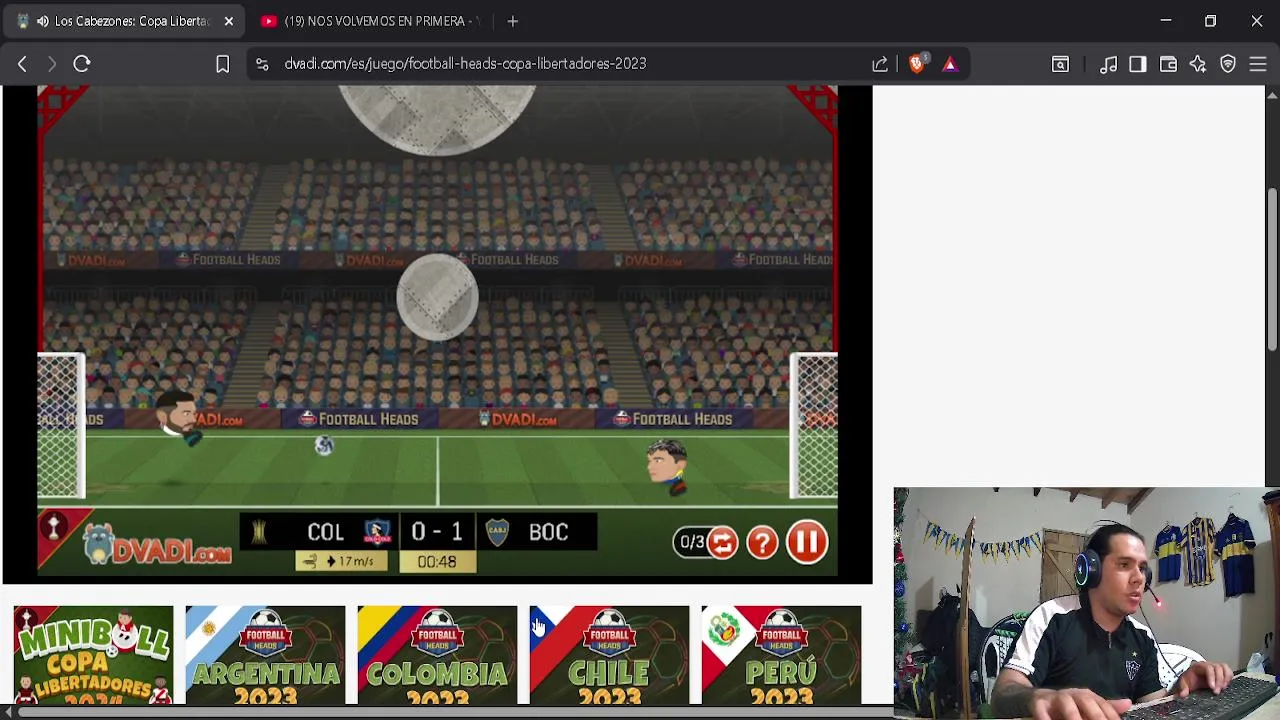Viewport: 1280px width, 720px height.
Task: Click the 0 - 1 score display
Action: click(x=436, y=532)
